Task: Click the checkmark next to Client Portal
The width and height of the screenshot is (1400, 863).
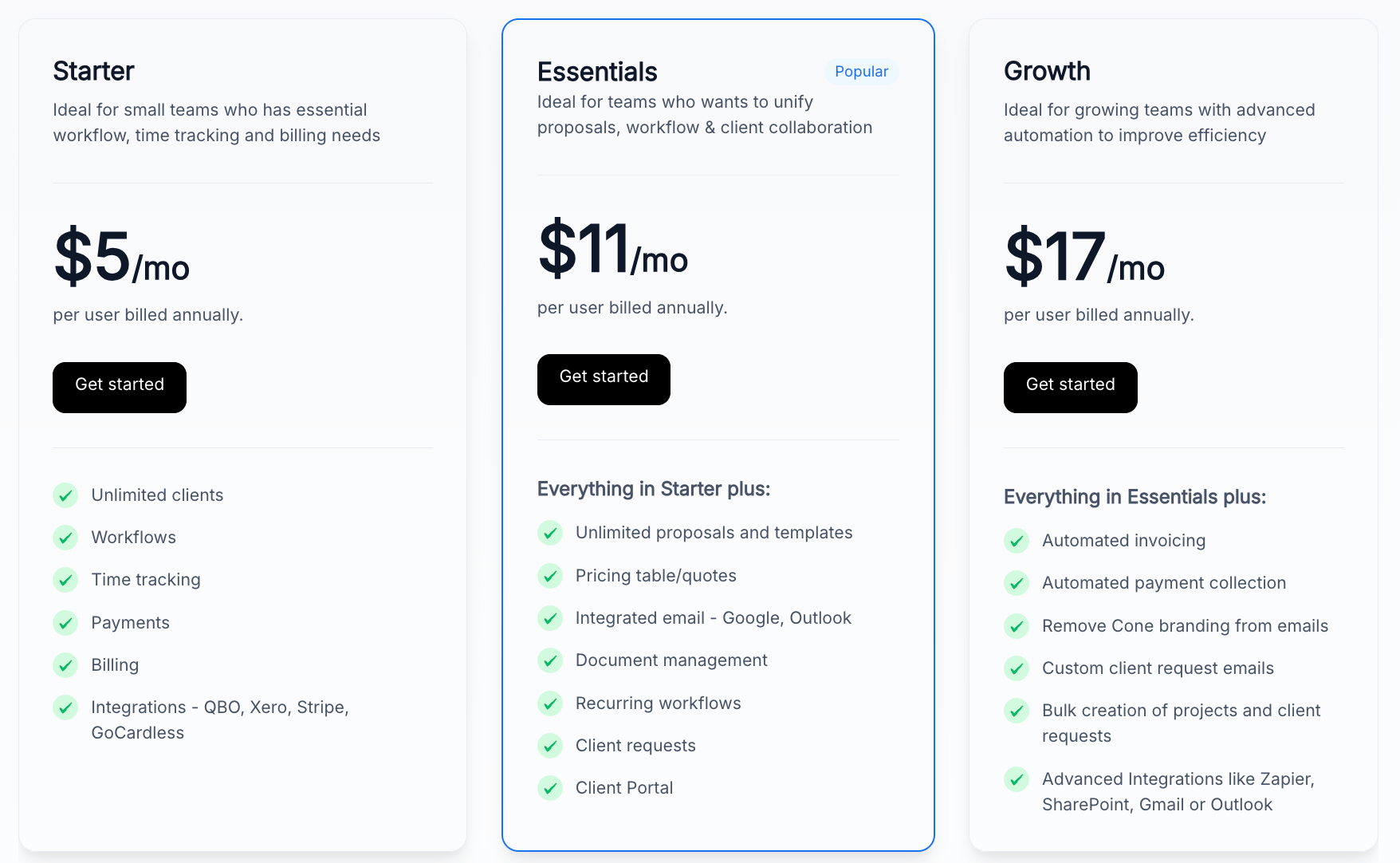Action: [550, 788]
